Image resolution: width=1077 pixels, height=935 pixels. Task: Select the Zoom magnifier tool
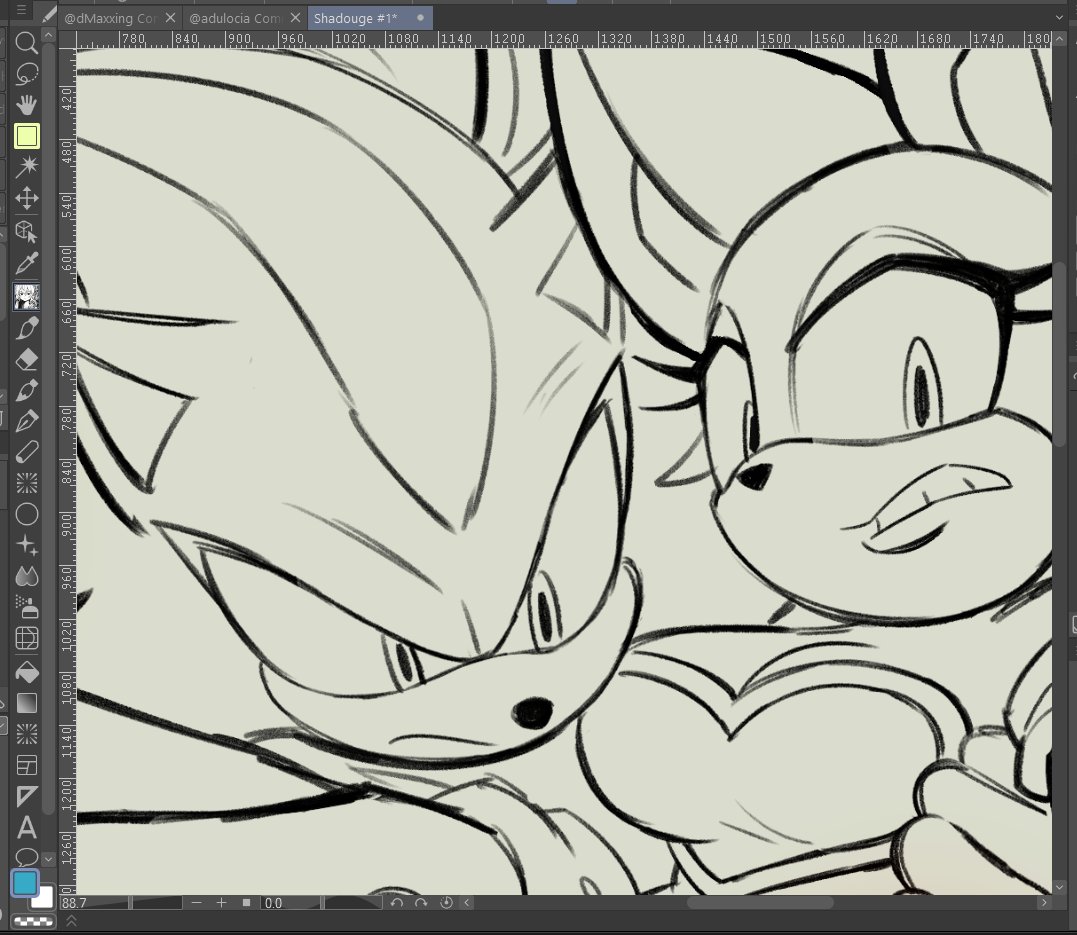click(26, 43)
